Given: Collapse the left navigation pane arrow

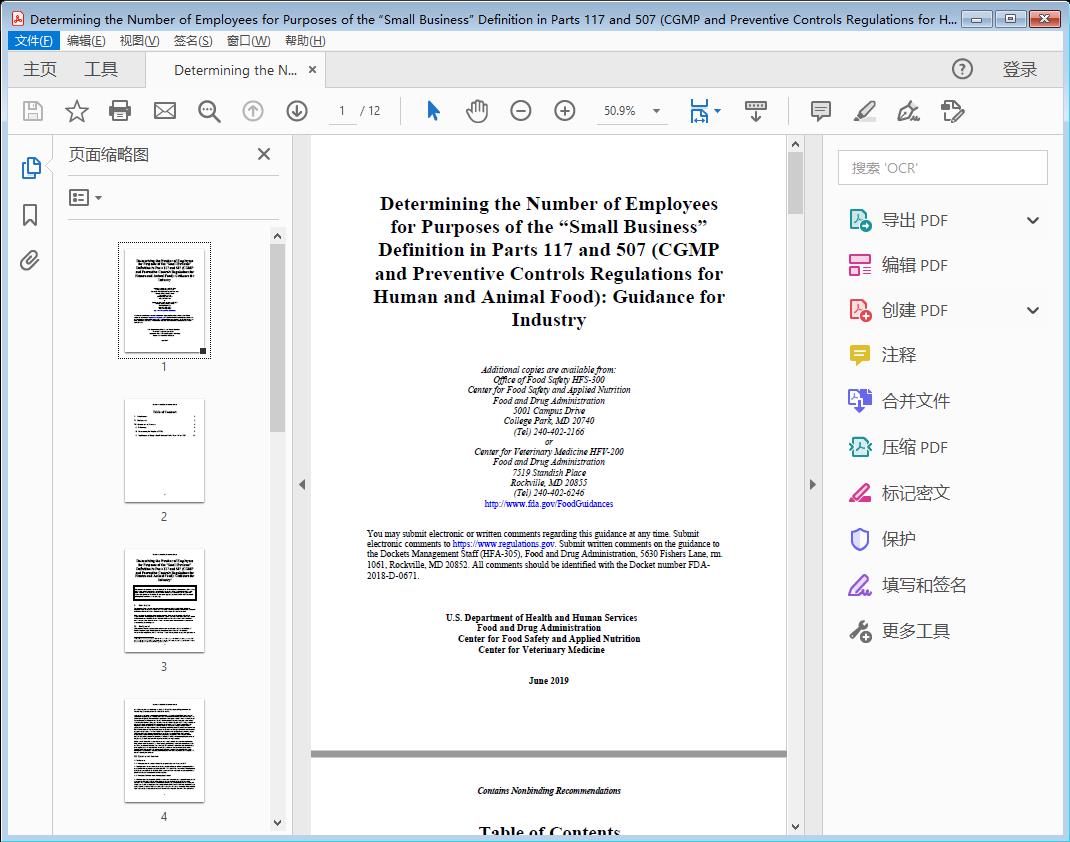Looking at the screenshot, I should pyautogui.click(x=302, y=485).
